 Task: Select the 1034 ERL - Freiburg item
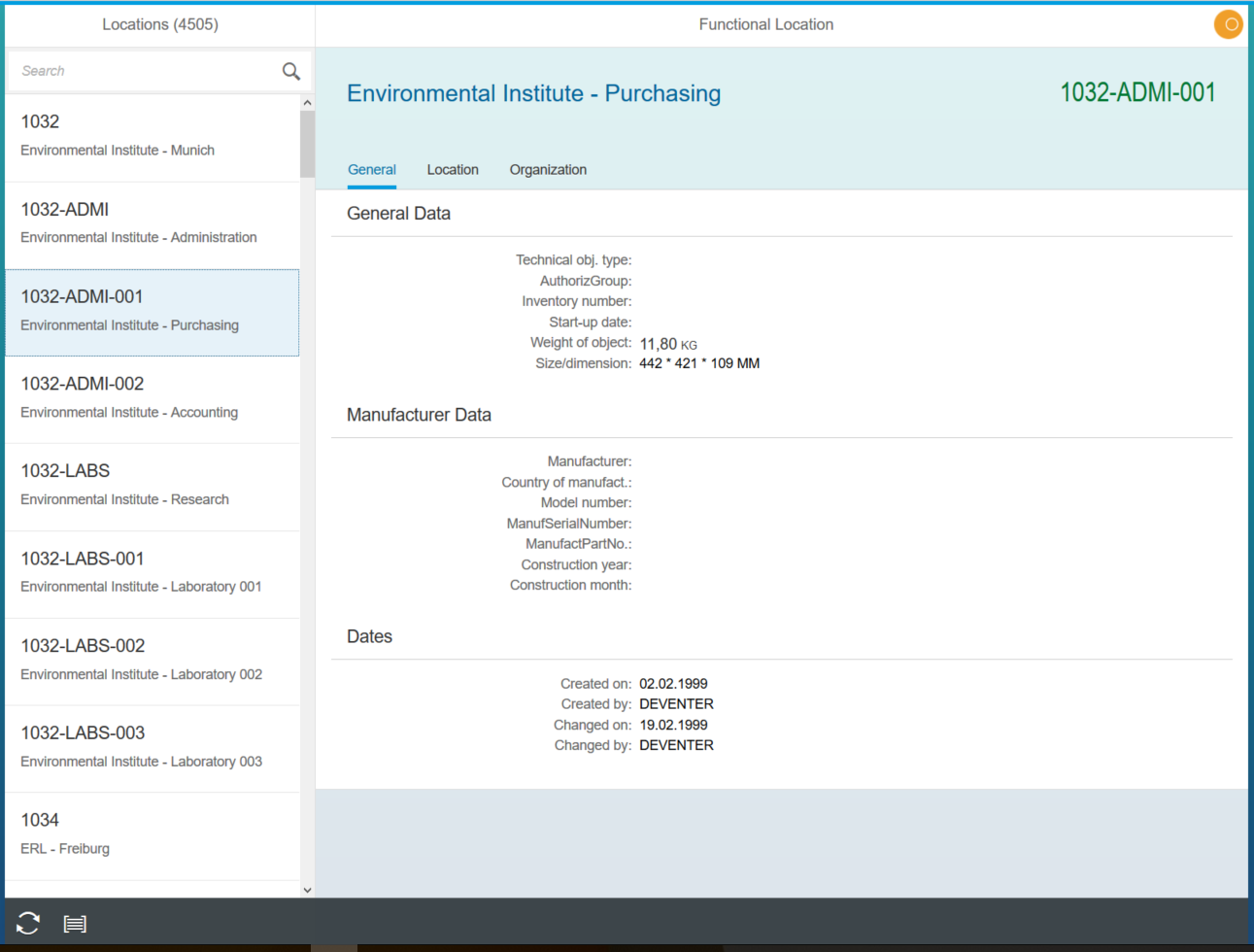tap(153, 834)
